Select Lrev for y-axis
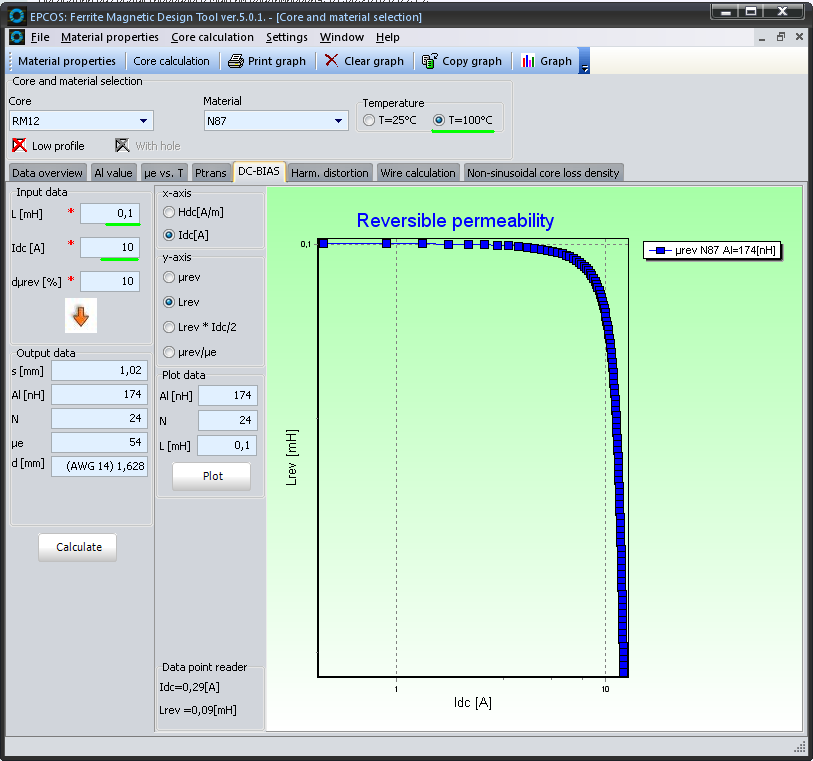This screenshot has width=813, height=761. point(169,302)
